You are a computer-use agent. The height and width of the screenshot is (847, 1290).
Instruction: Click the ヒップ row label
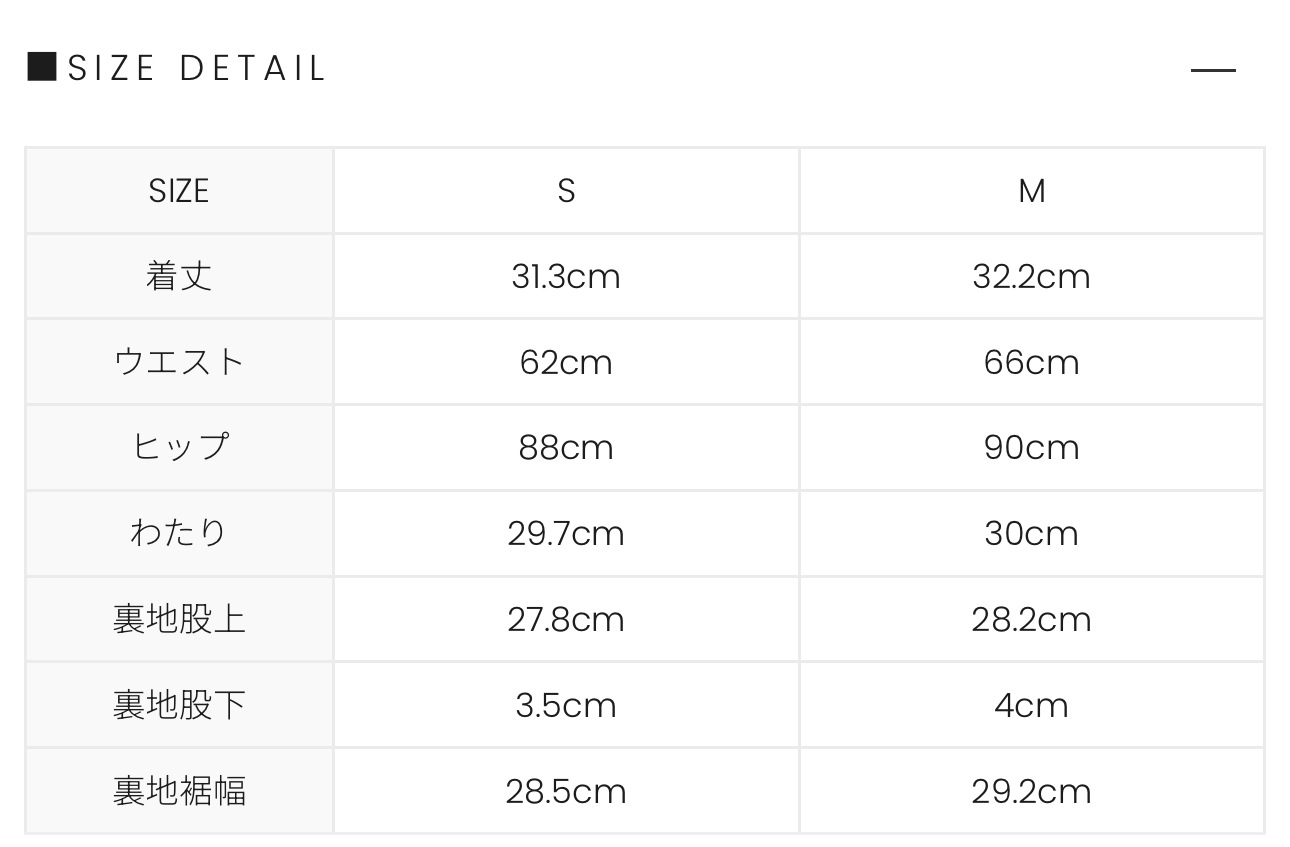coord(179,447)
